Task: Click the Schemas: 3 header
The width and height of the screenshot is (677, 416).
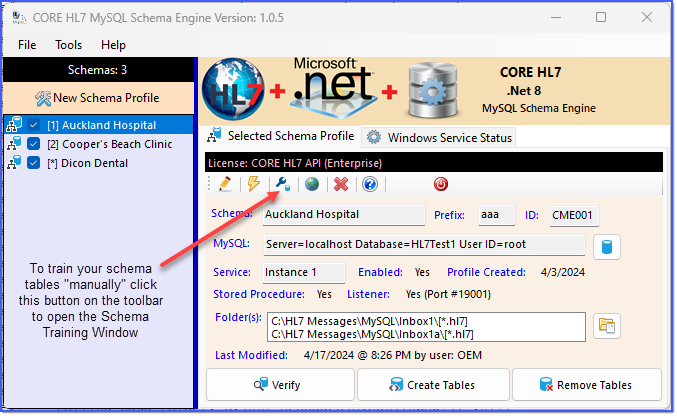Action: 98,70
